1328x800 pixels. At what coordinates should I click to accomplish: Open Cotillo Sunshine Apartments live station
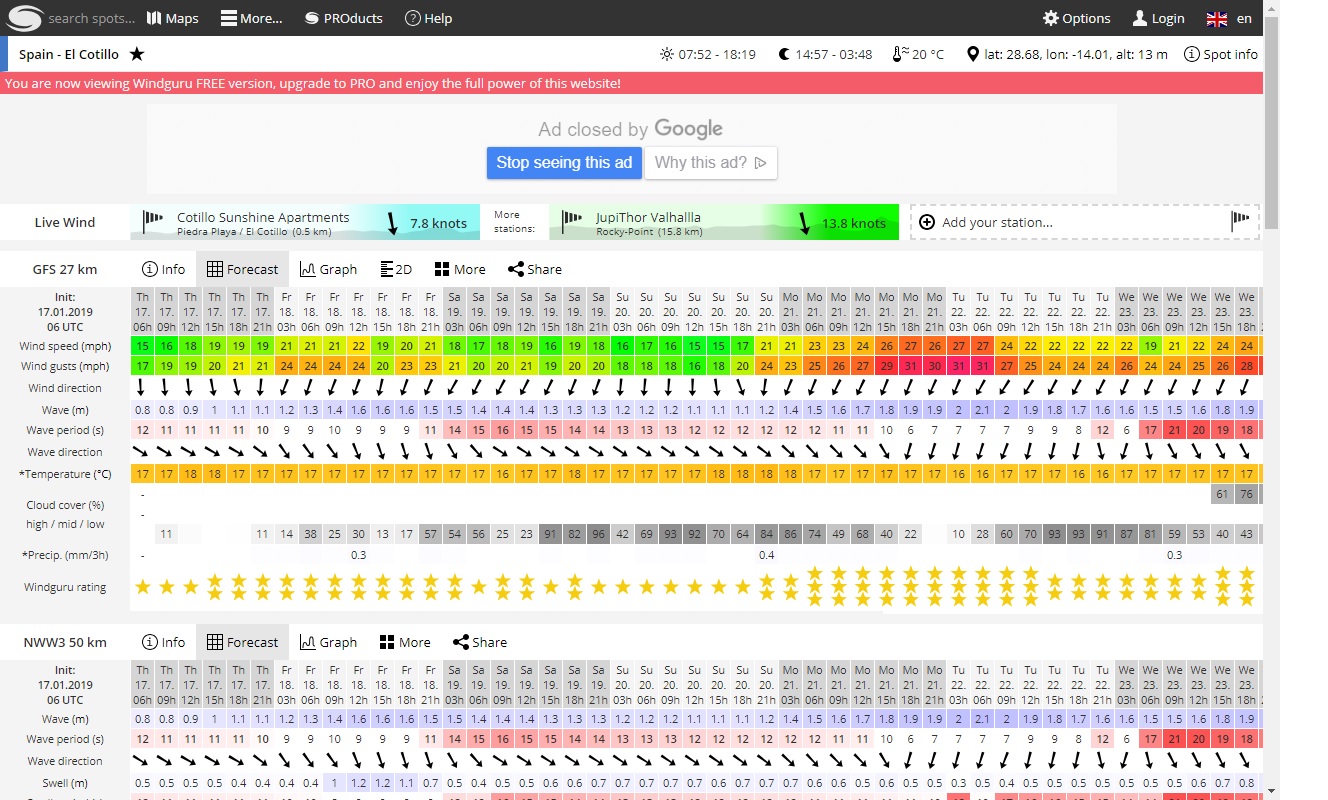(304, 222)
